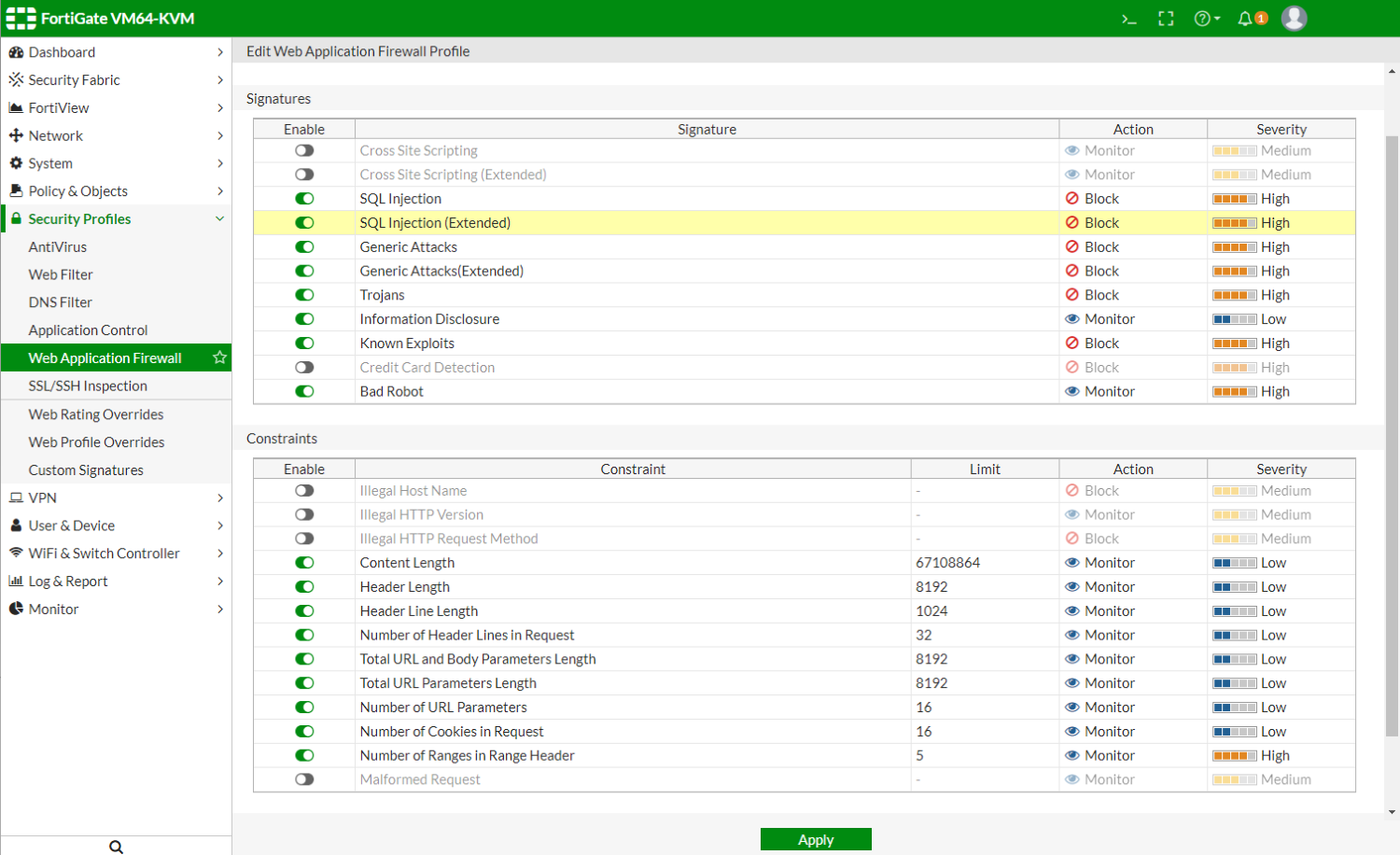Open the admin user avatar menu
Image resolution: width=1400 pixels, height=855 pixels.
[x=1294, y=18]
